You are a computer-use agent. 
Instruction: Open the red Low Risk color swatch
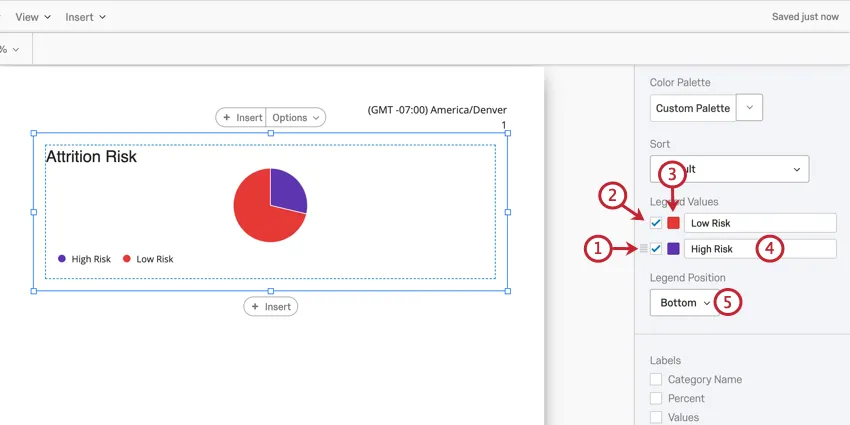(x=673, y=223)
